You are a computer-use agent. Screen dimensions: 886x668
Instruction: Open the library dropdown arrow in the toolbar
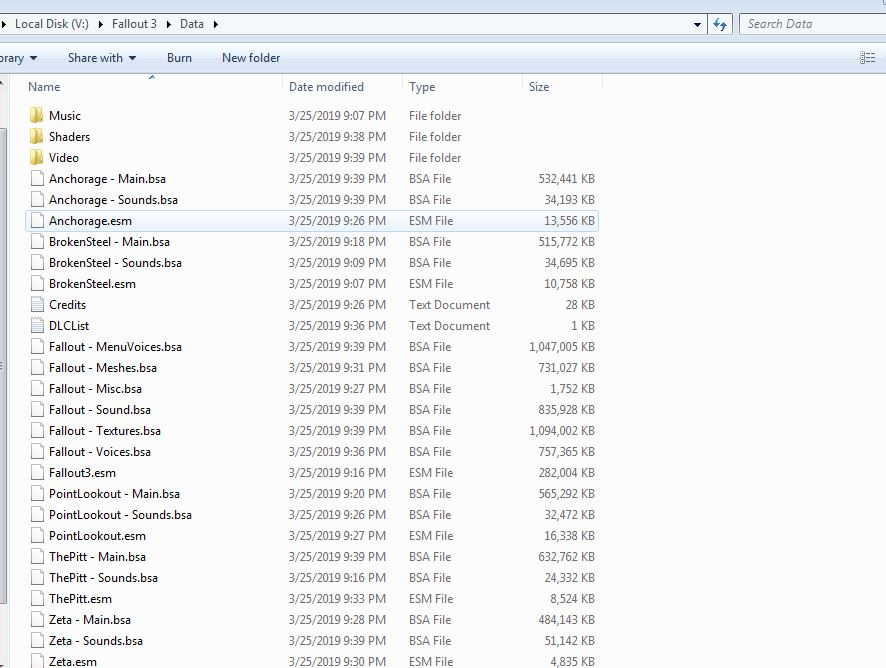tap(33, 58)
